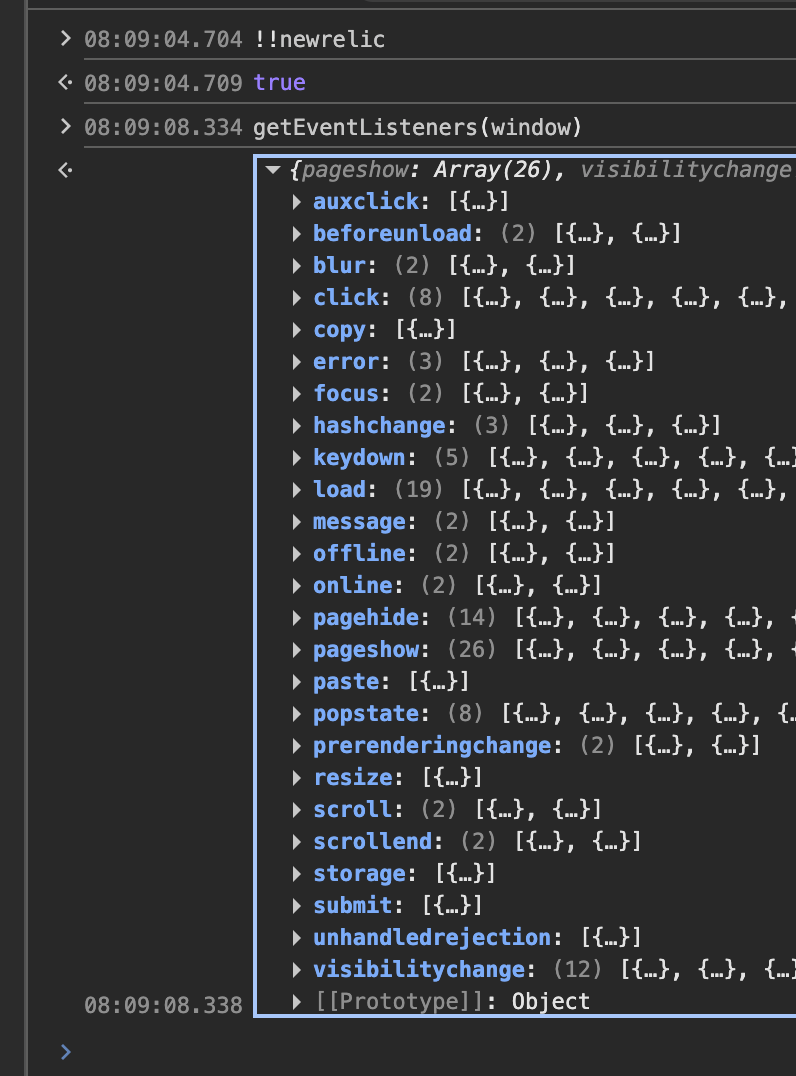Click the '(8)' count on click row
The width and height of the screenshot is (796, 1076).
coord(425,298)
